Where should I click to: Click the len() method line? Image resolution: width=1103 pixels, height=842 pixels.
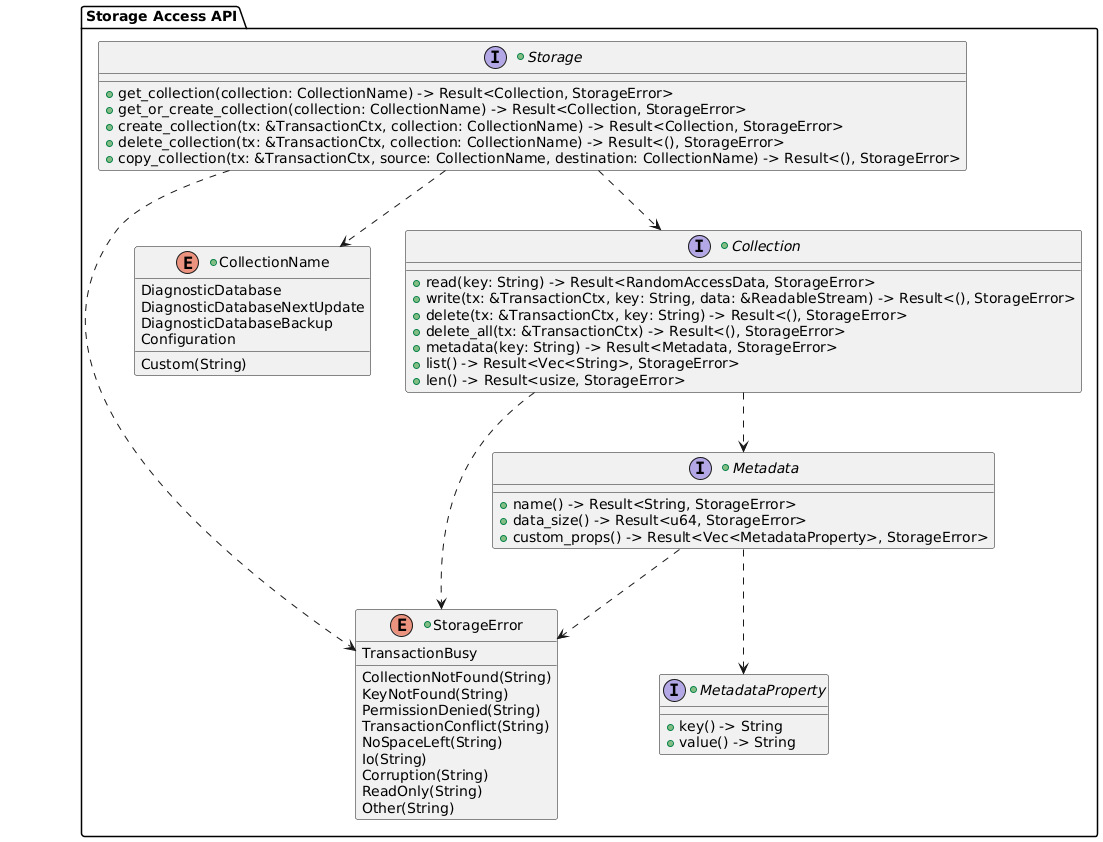pos(555,381)
